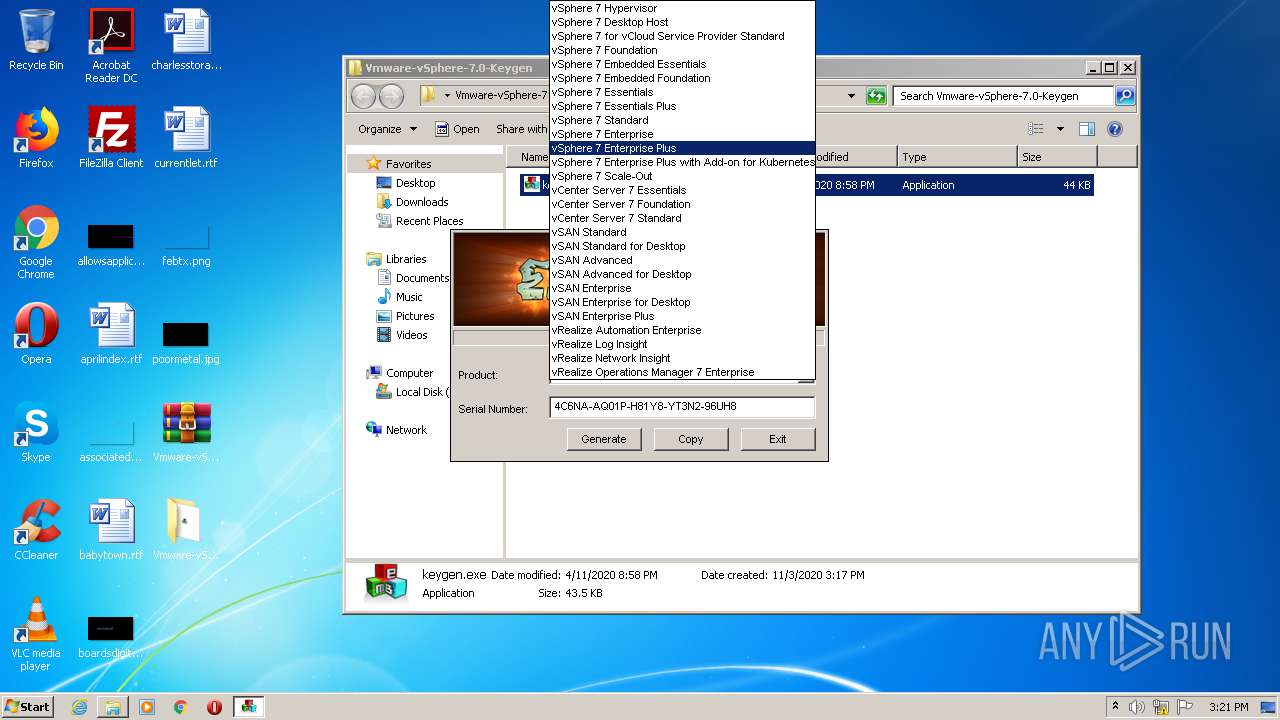The image size is (1280, 720).
Task: Click the Explorer search box
Action: click(x=1002, y=96)
